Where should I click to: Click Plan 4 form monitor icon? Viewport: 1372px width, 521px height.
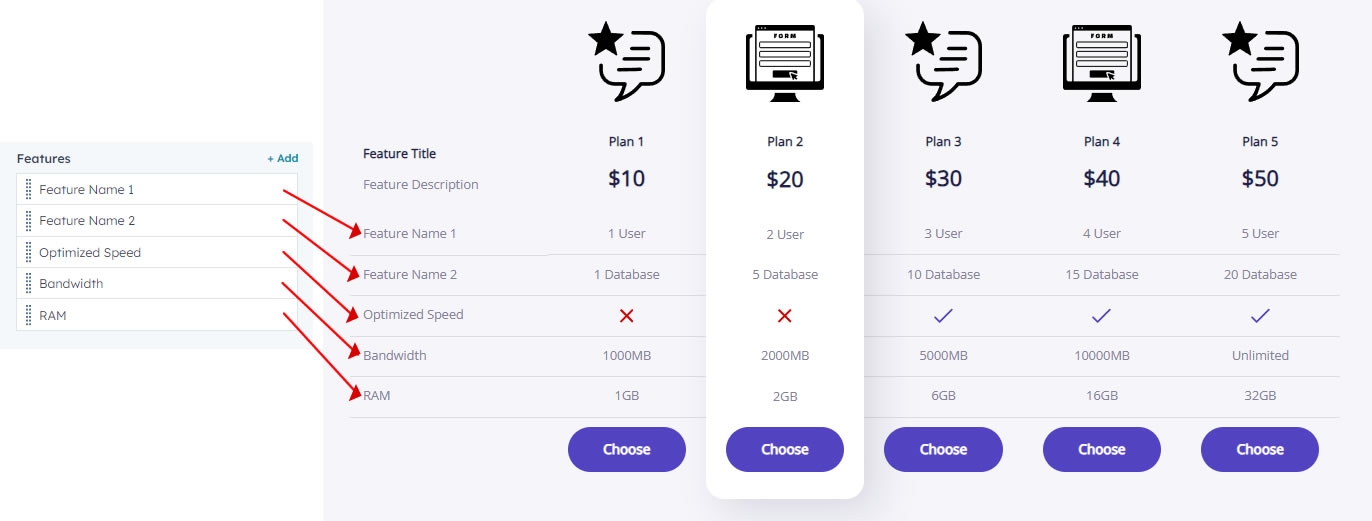coord(1102,63)
